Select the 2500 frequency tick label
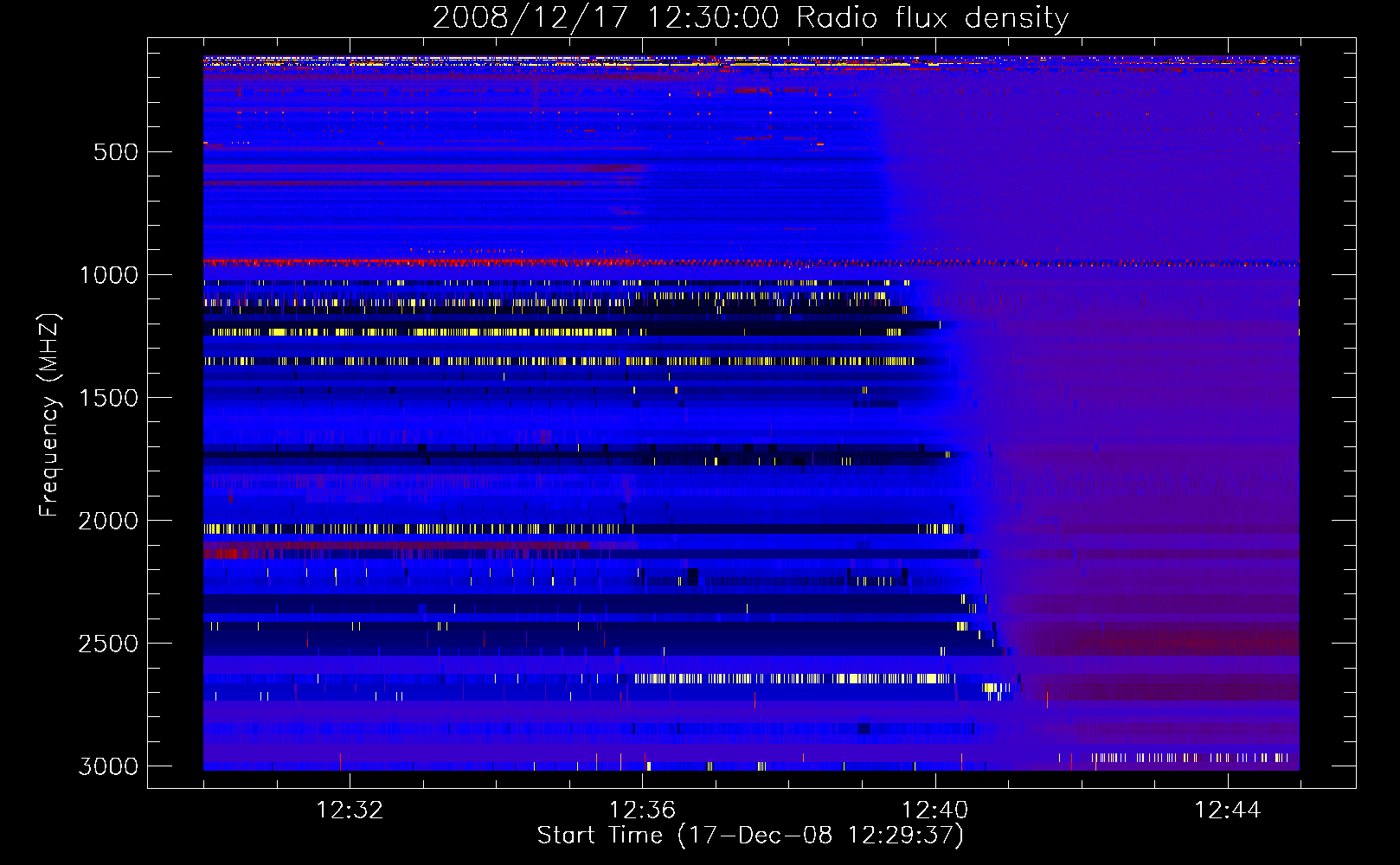 [x=109, y=644]
